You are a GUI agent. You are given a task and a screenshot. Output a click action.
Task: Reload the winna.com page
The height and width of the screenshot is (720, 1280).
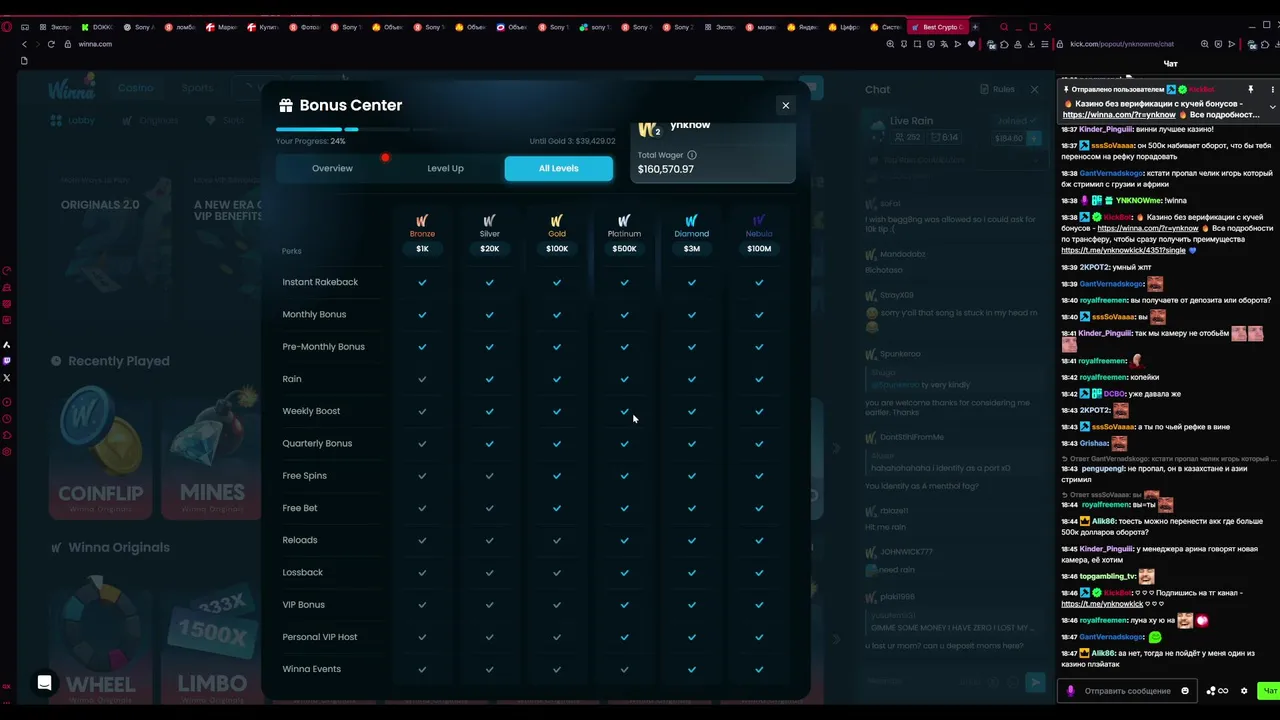pos(51,44)
